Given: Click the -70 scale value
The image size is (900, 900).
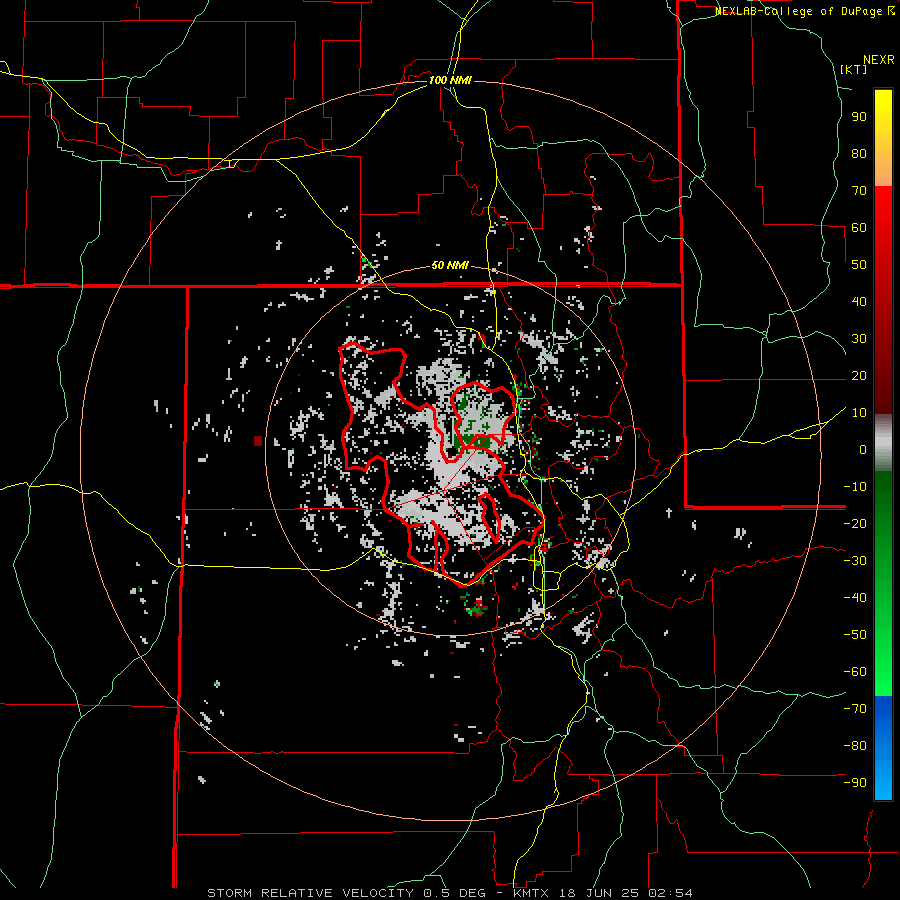Looking at the screenshot, I should pos(856,709).
